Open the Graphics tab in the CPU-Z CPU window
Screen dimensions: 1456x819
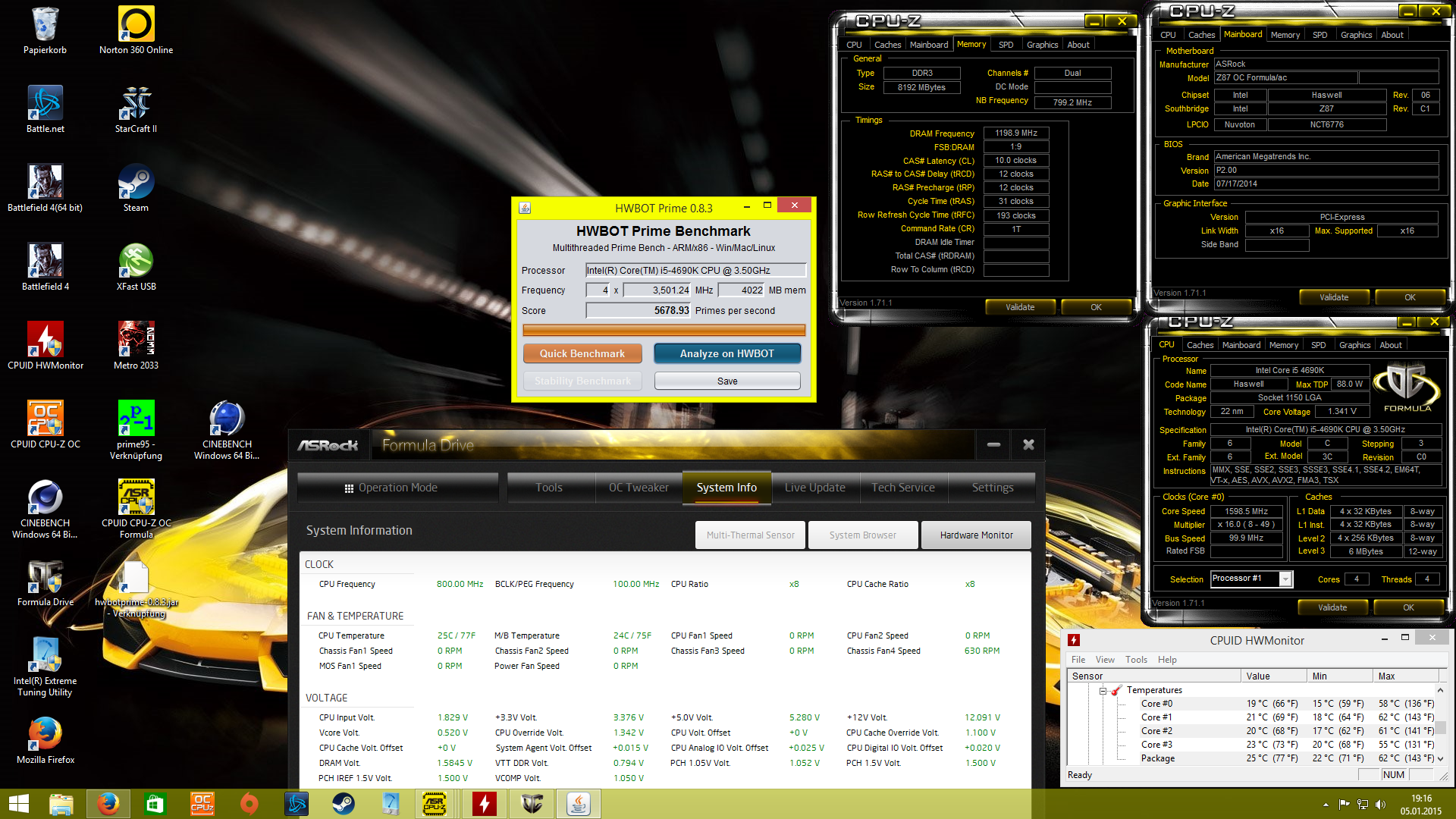click(x=1354, y=345)
